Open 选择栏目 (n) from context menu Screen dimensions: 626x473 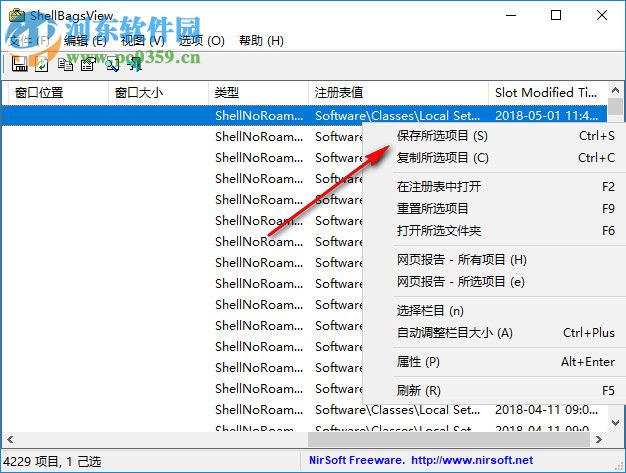click(495, 311)
